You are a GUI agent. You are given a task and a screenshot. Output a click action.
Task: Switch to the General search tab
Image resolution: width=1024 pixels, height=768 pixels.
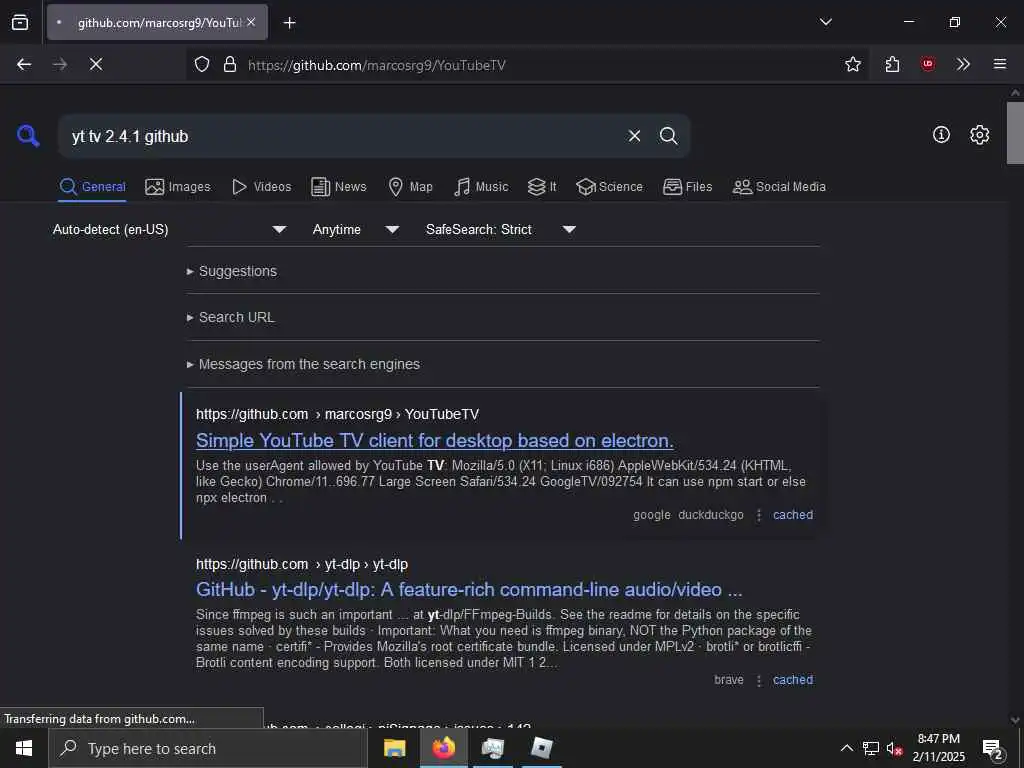[92, 187]
